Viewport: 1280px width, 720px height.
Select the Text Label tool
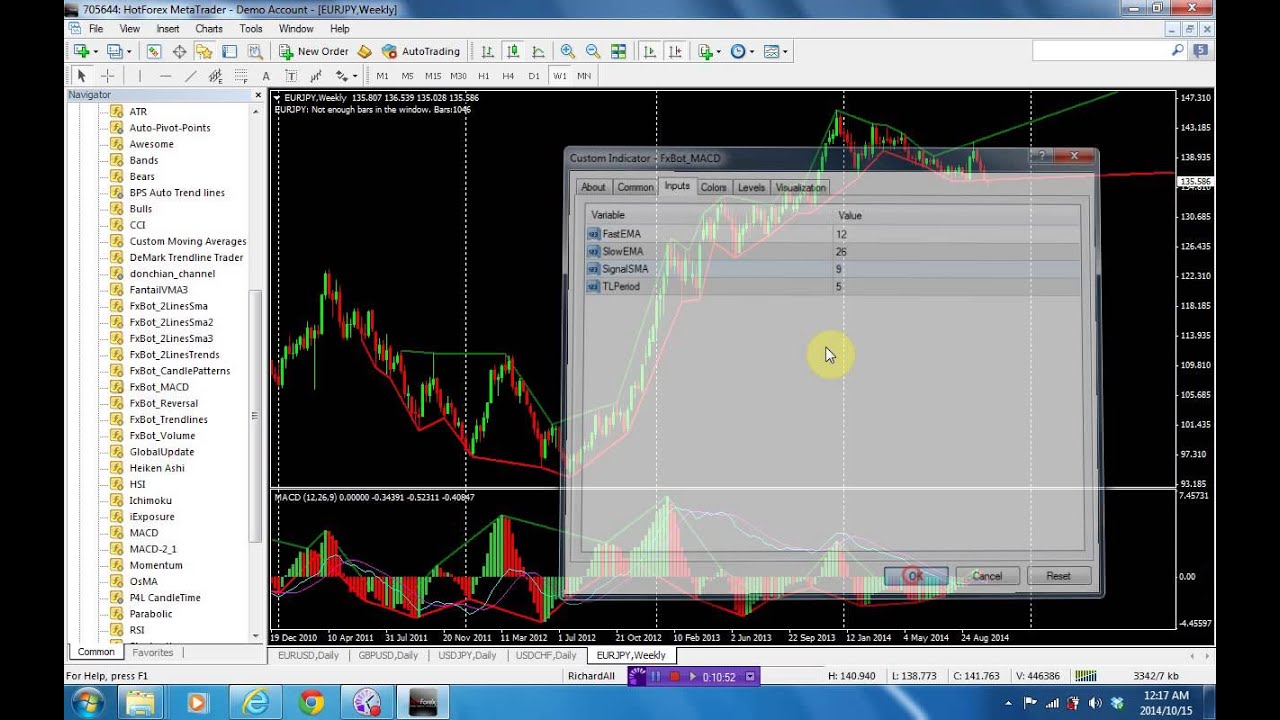click(x=291, y=76)
